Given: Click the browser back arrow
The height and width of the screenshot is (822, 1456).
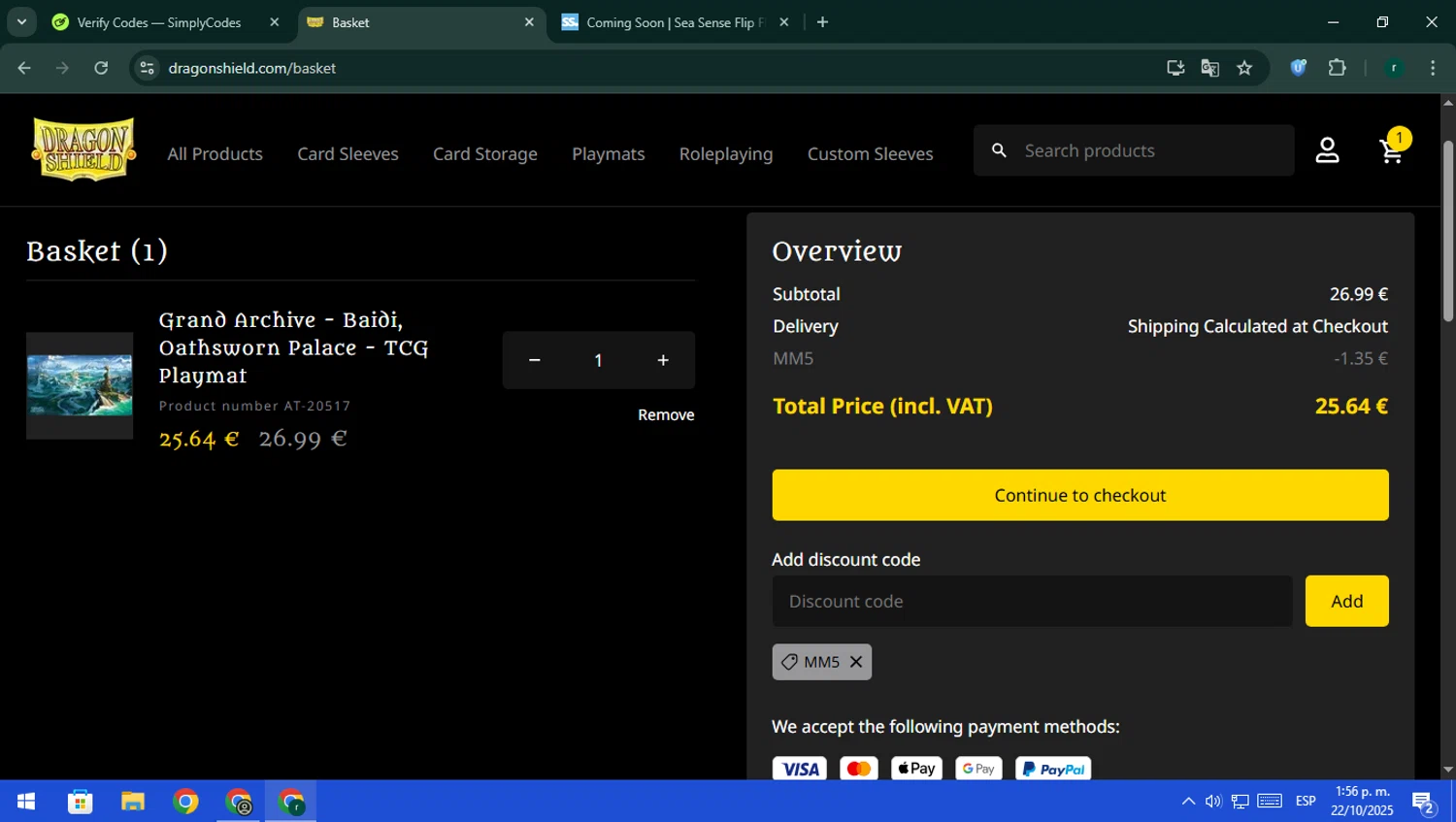Looking at the screenshot, I should 24,68.
